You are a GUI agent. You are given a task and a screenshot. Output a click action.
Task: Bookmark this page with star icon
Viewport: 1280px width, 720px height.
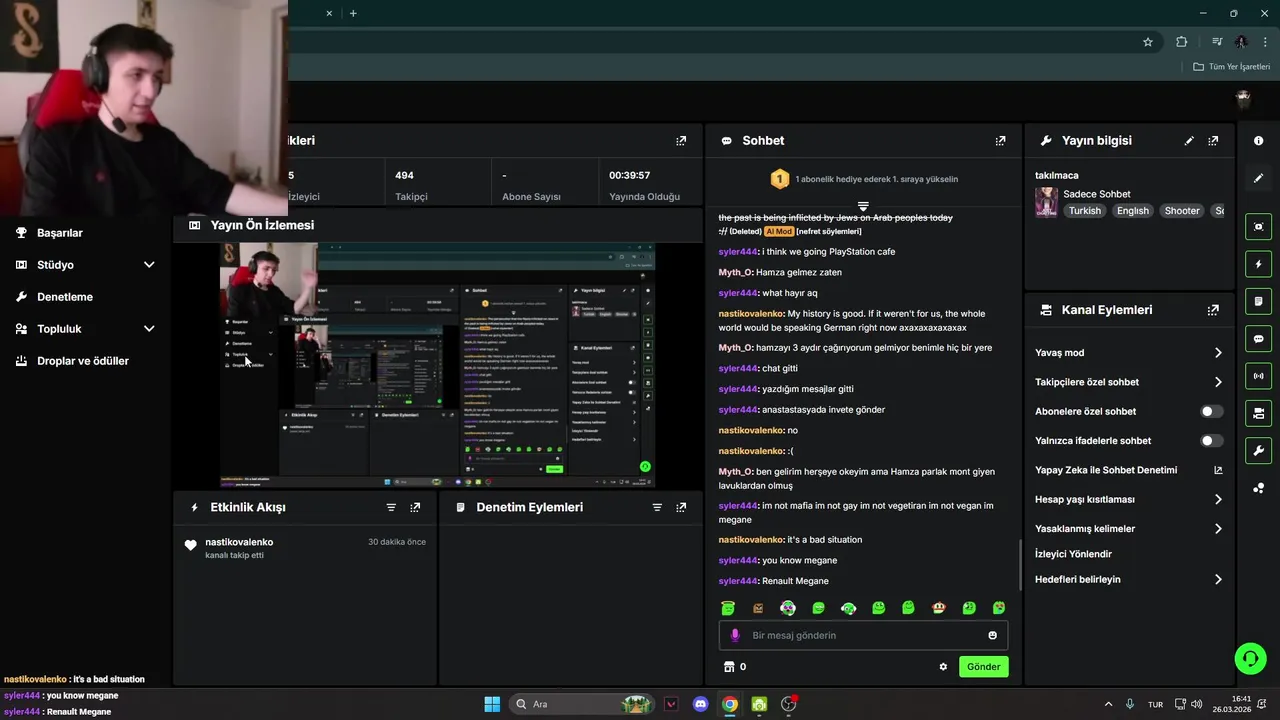coord(1148,42)
